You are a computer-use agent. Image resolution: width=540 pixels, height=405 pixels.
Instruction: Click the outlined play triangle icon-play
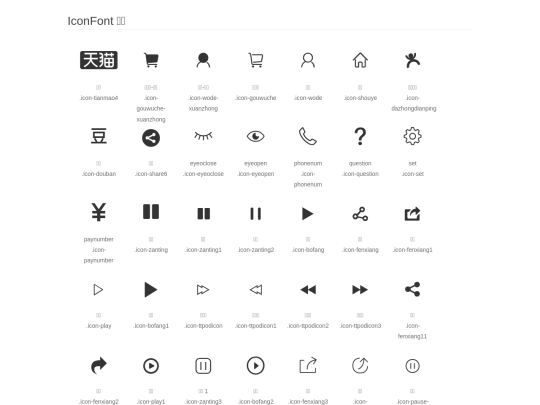click(98, 290)
